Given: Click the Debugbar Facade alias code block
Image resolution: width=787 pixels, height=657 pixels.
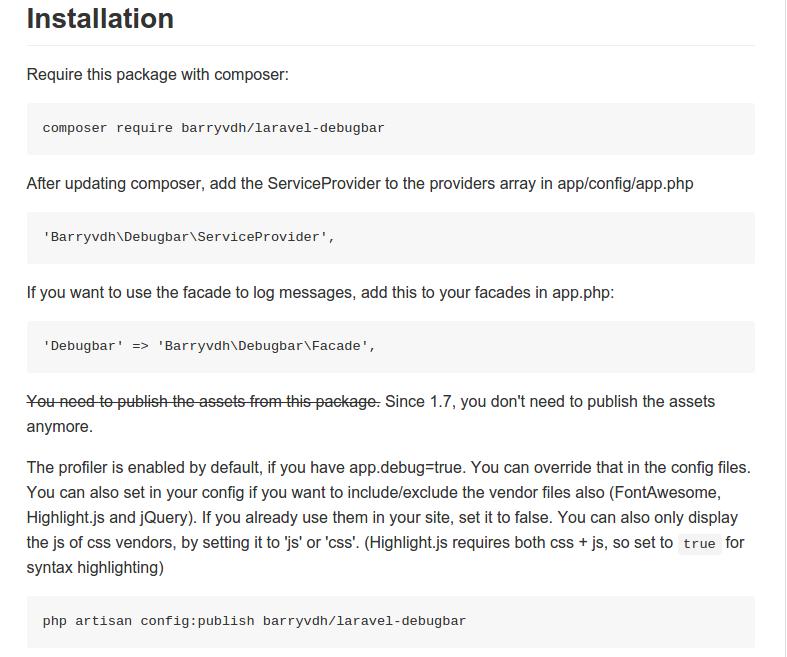Looking at the screenshot, I should [390, 347].
